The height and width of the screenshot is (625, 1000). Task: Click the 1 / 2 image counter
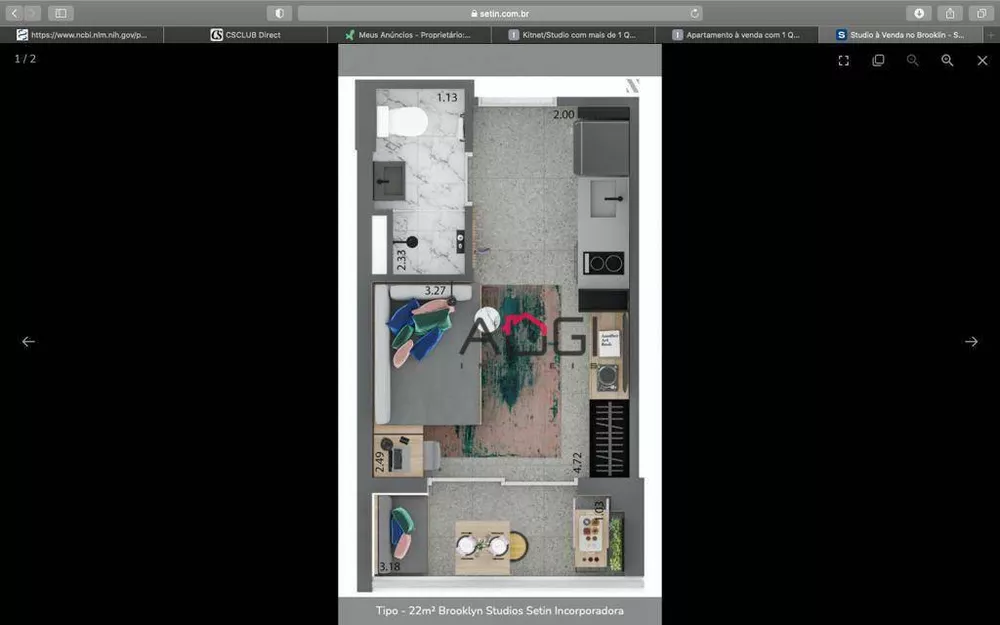(26, 59)
